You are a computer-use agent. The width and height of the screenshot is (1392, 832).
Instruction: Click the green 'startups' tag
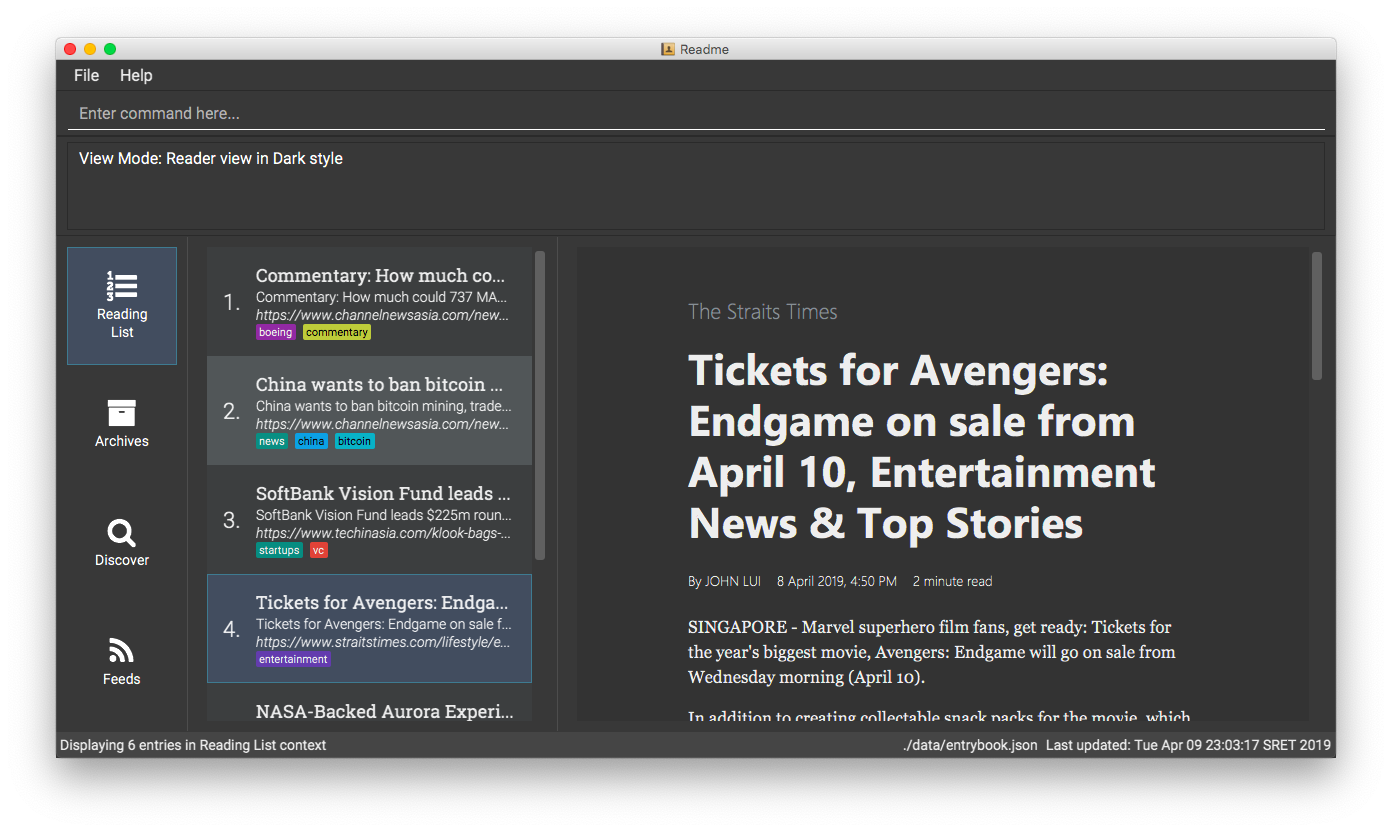279,550
